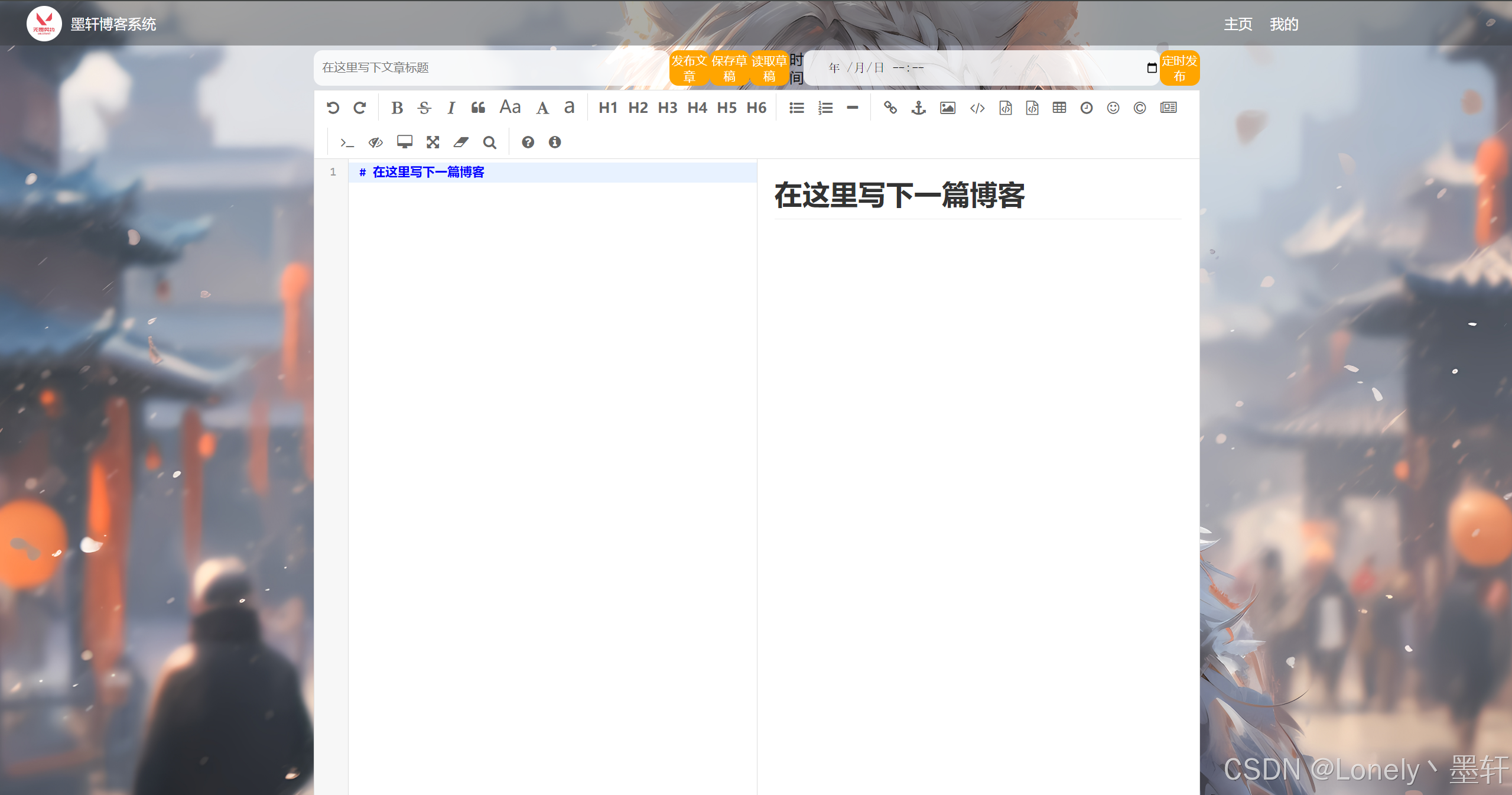Insert an anchor using the anchor icon

pyautogui.click(x=918, y=108)
